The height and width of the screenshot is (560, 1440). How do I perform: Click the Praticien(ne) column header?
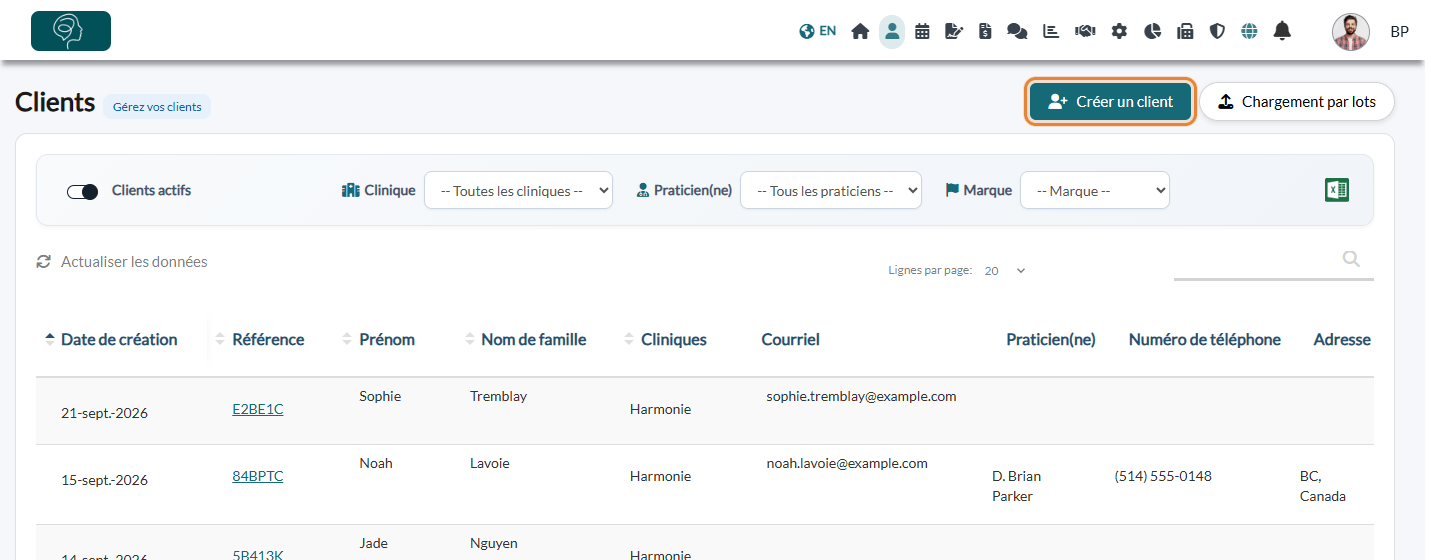tap(1050, 339)
